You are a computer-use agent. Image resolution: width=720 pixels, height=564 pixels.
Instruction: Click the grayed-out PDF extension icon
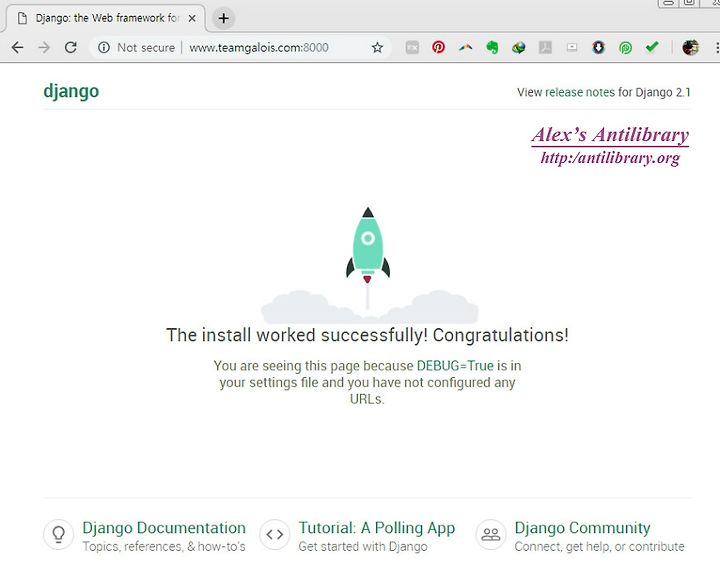point(546,47)
